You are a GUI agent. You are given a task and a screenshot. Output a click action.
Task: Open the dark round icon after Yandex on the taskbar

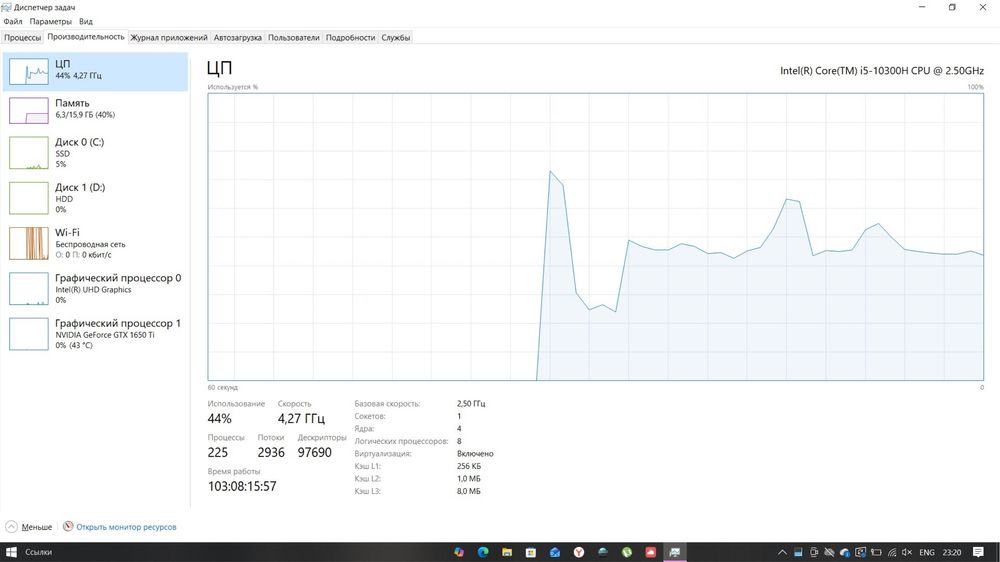coord(603,552)
